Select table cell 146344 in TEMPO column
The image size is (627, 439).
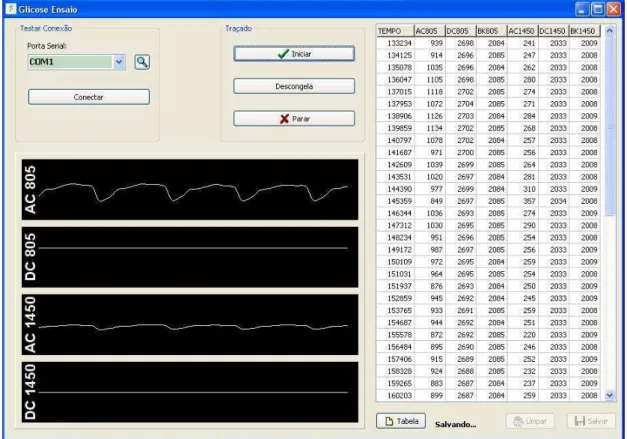coord(395,213)
